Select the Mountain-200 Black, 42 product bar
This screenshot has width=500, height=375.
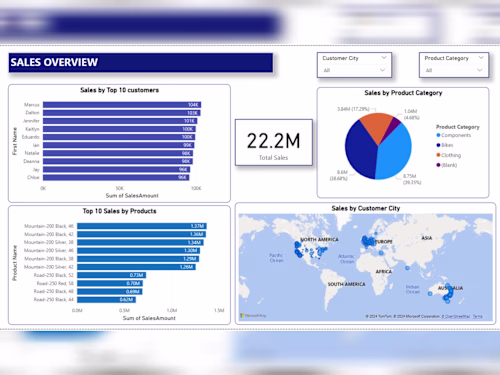(141, 234)
